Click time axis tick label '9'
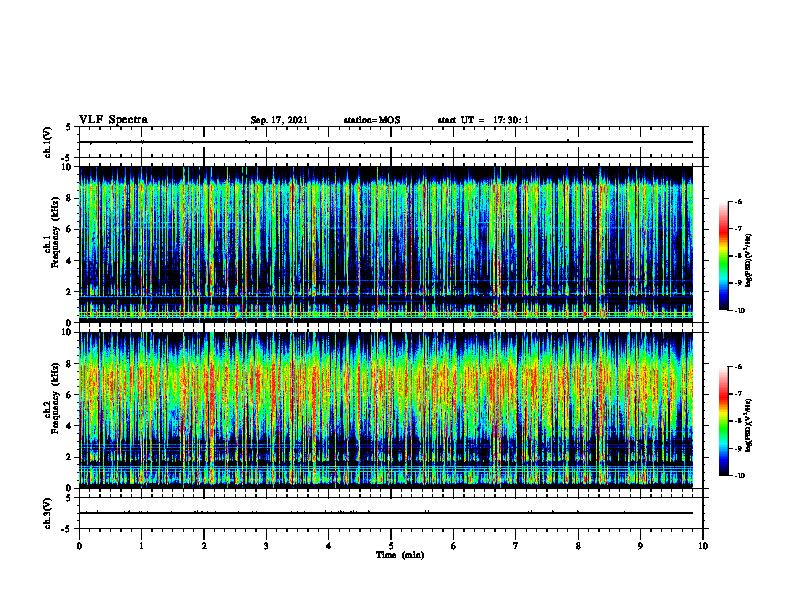 (x=640, y=546)
